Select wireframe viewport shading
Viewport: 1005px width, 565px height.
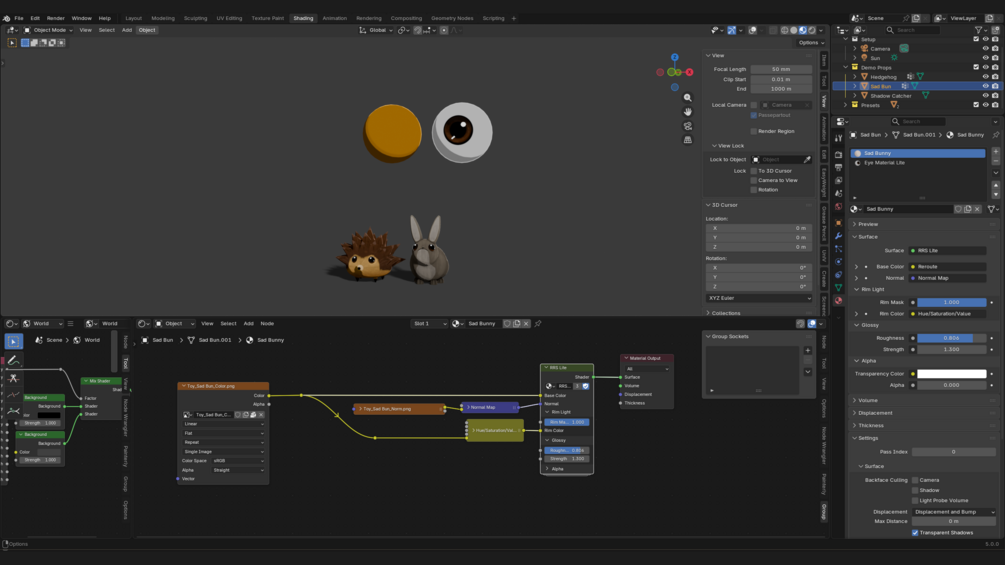tap(785, 30)
